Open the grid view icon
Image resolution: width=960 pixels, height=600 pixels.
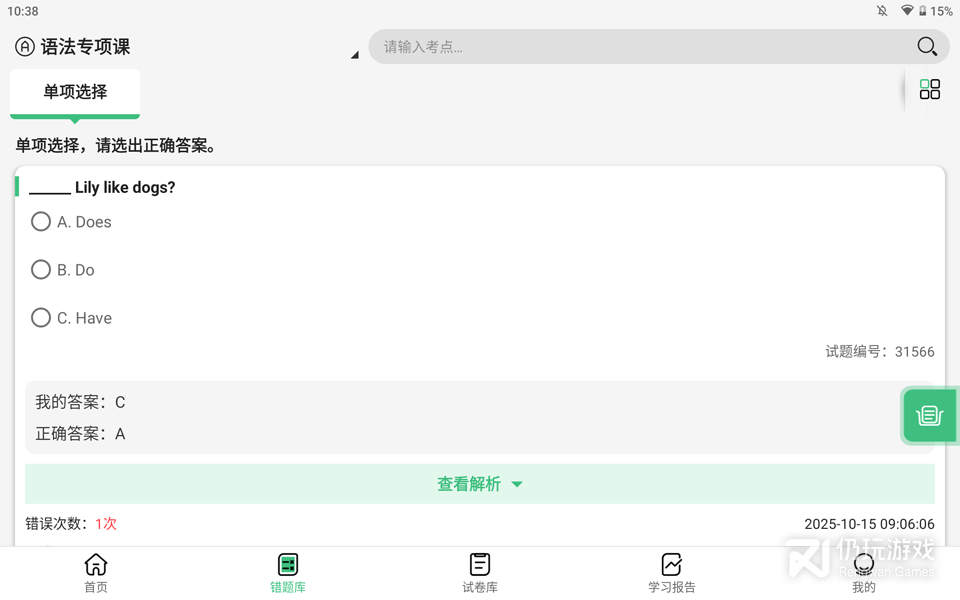(930, 90)
